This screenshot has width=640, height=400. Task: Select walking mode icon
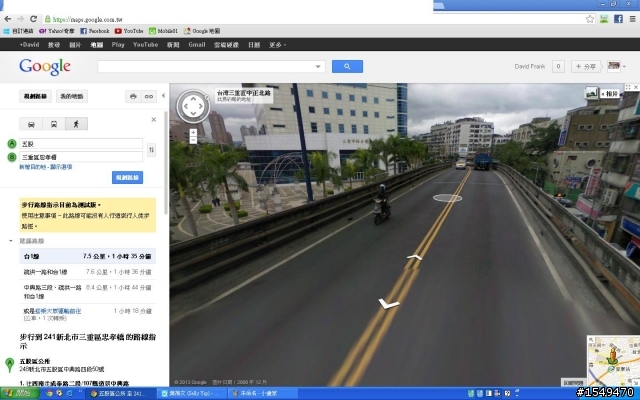pos(76,124)
